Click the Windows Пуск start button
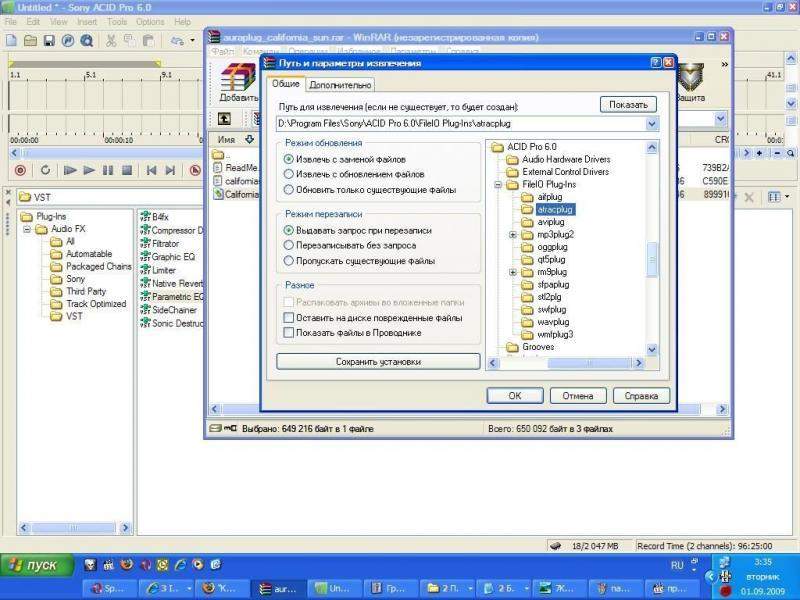The width and height of the screenshot is (800, 600). [x=36, y=565]
